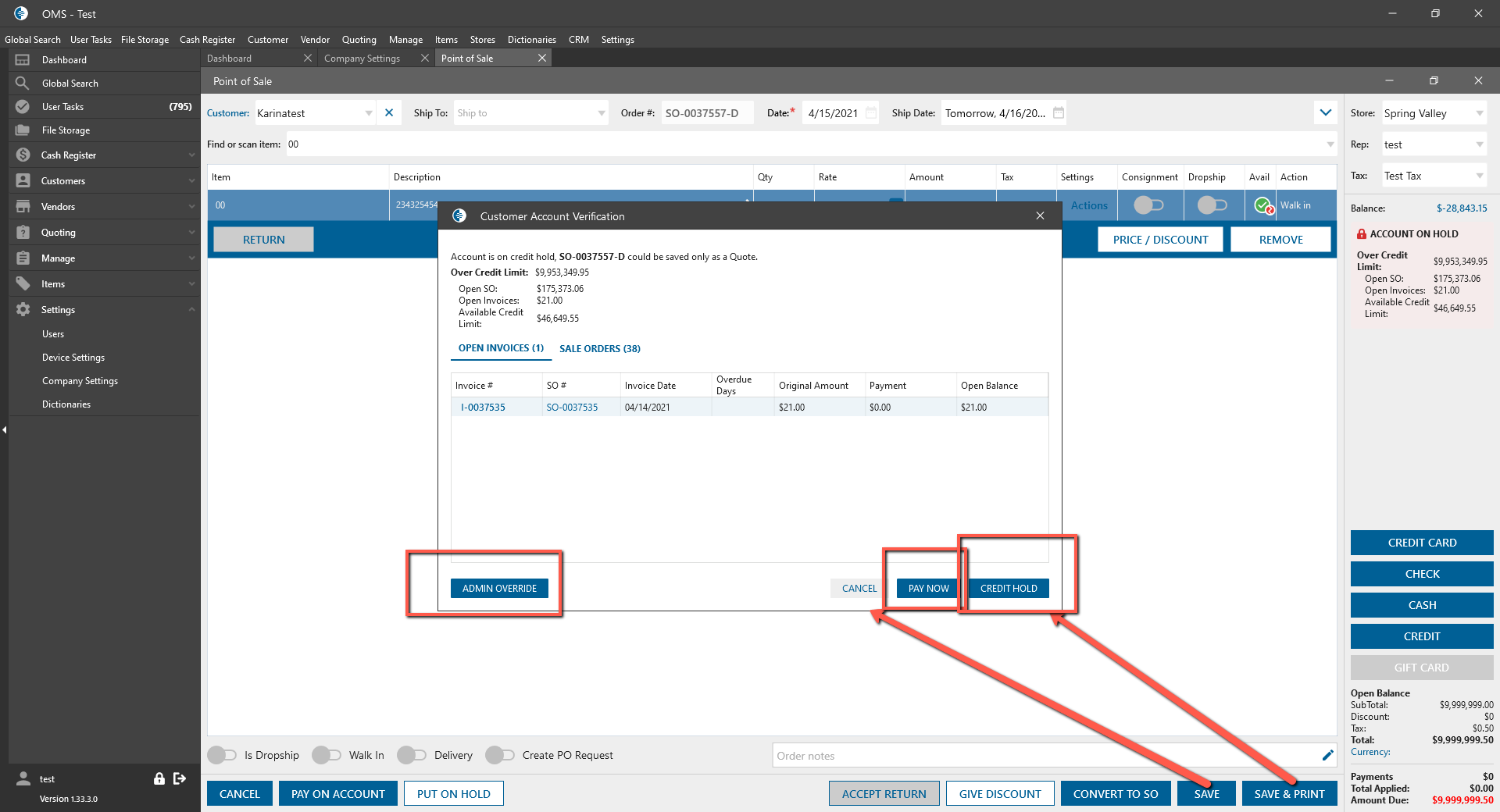This screenshot has width=1500, height=812.
Task: Toggle the Is Dropship switch
Action: click(x=222, y=755)
